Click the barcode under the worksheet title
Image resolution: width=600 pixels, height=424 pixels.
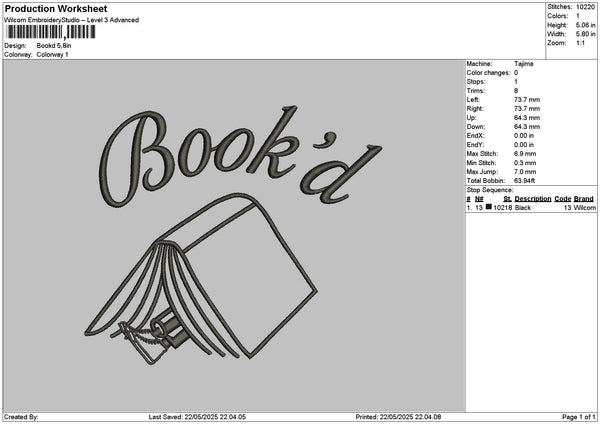point(51,32)
